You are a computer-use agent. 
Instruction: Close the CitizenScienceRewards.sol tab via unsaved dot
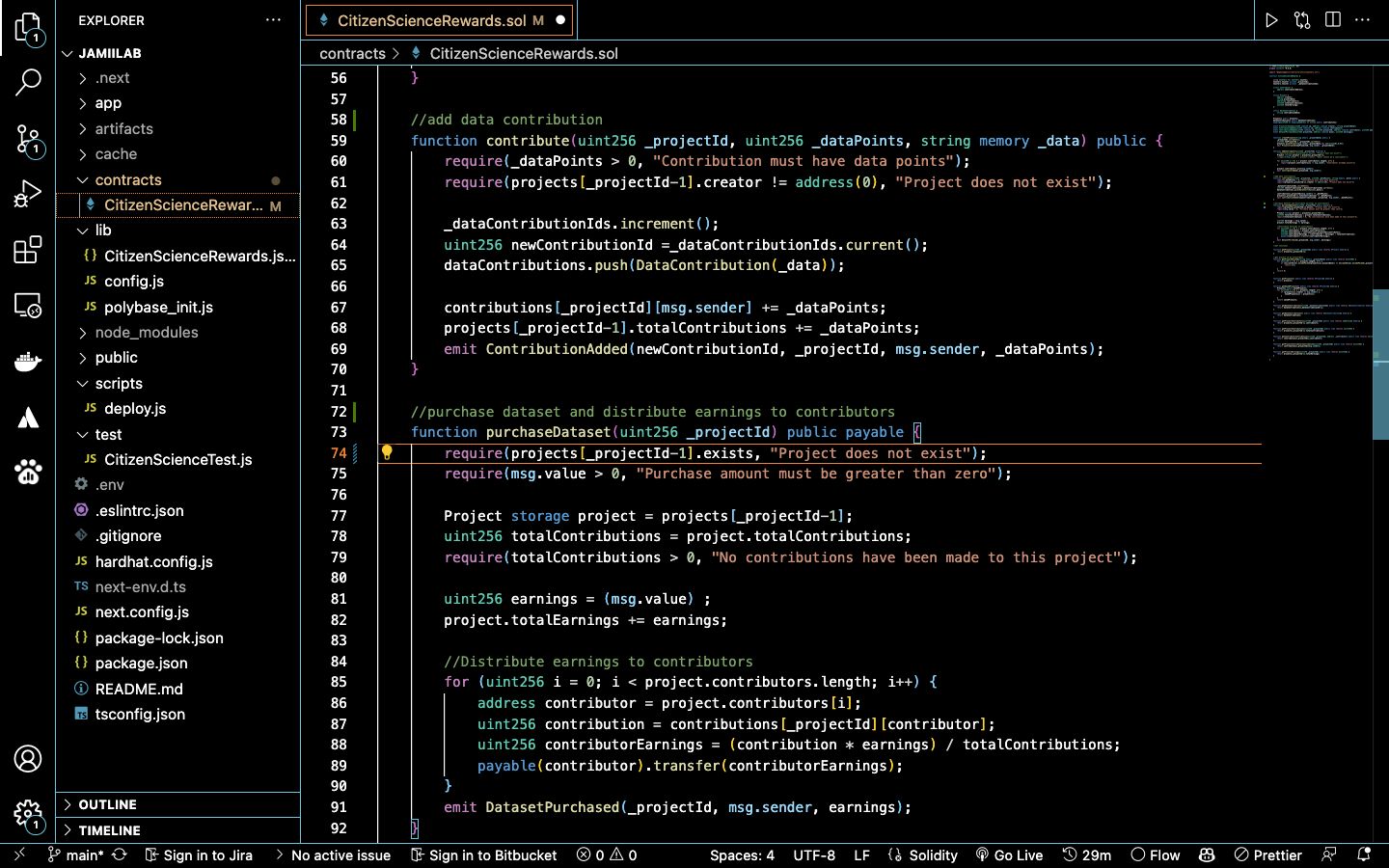(560, 20)
